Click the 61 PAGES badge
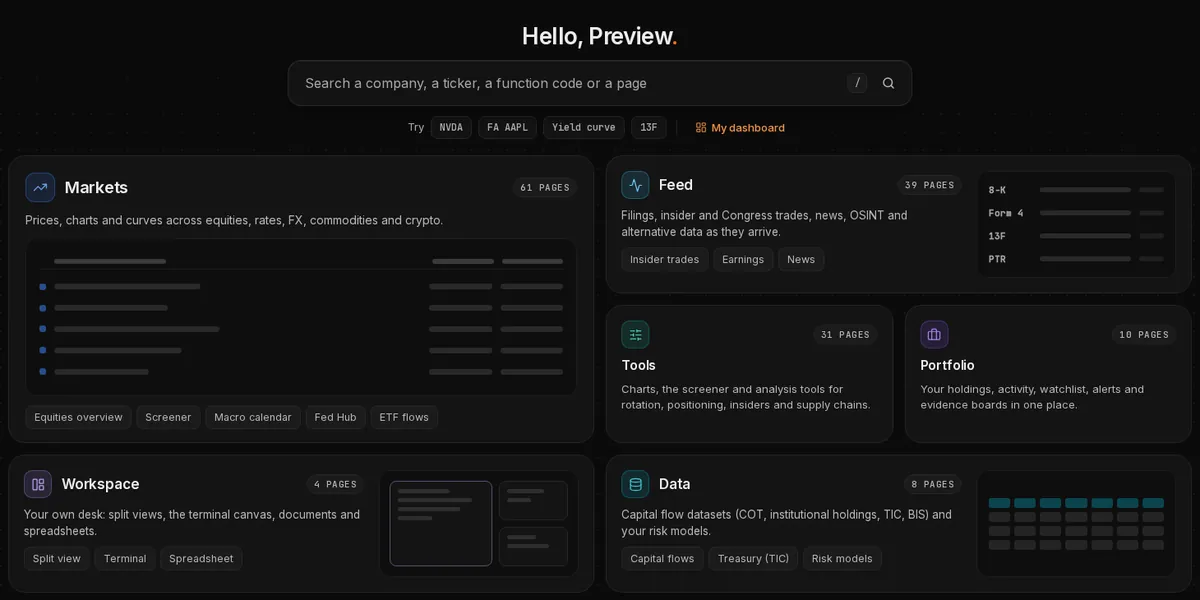 point(545,187)
